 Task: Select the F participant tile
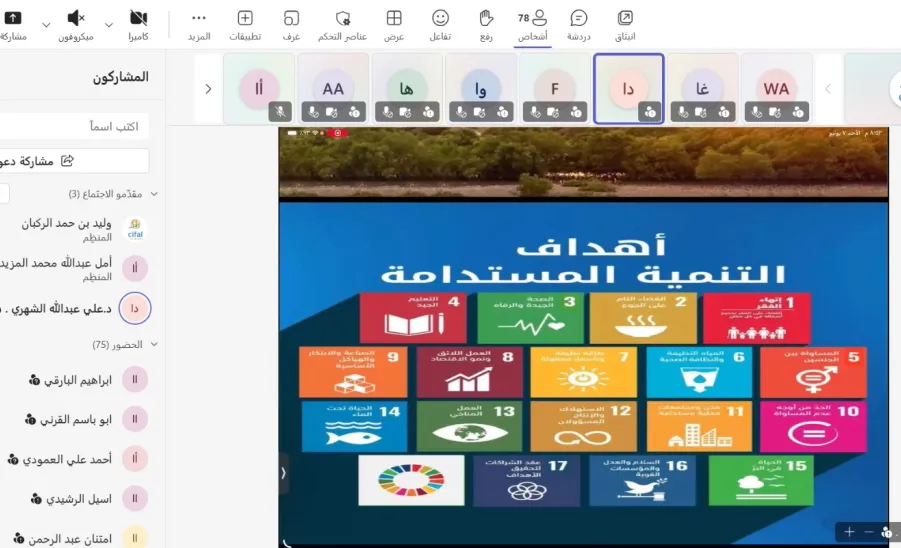pos(555,88)
